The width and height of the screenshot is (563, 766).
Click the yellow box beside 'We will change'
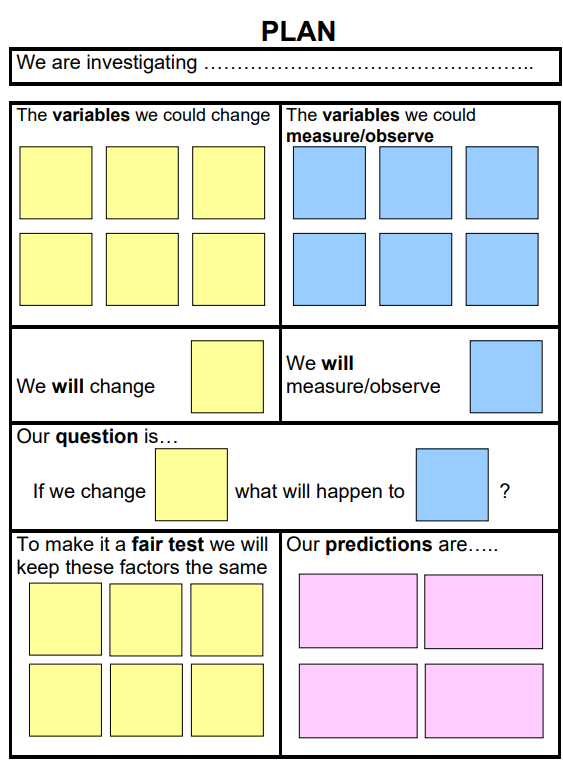click(227, 377)
